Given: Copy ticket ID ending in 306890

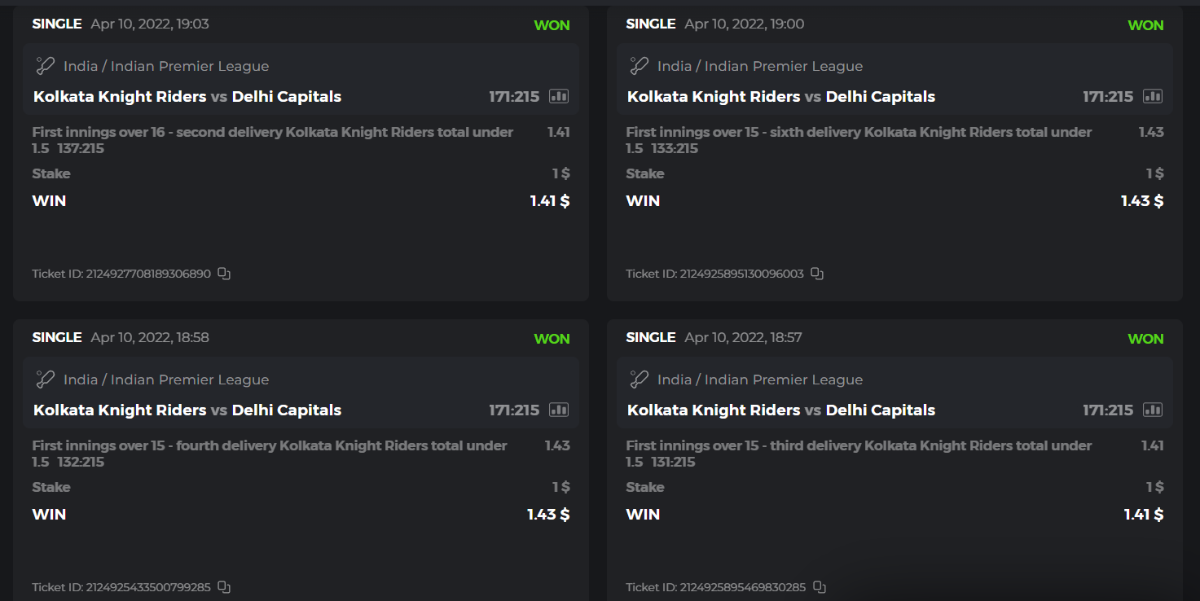Looking at the screenshot, I should pyautogui.click(x=224, y=274).
